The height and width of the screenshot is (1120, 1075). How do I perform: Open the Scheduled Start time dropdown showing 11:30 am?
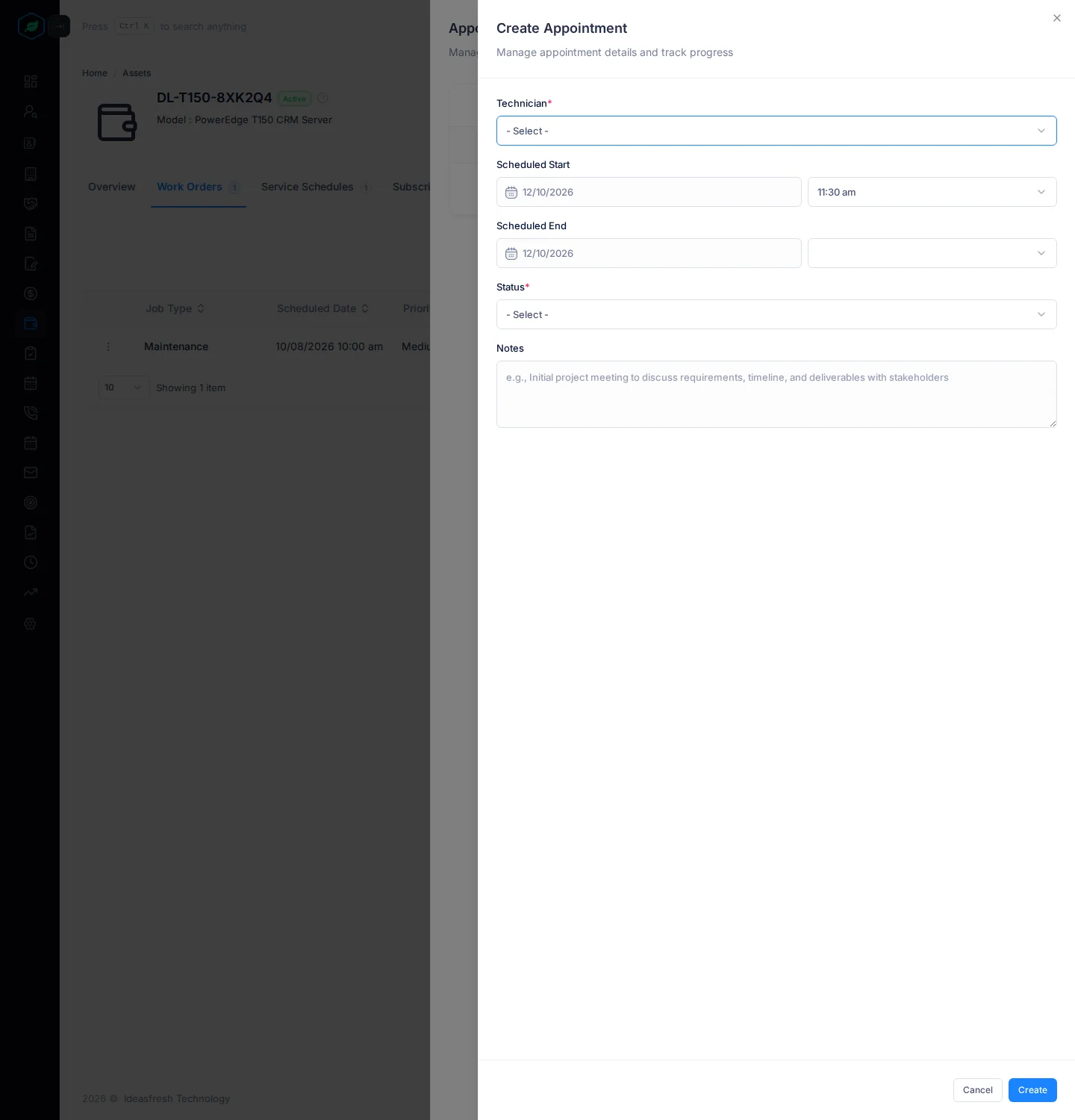932,192
